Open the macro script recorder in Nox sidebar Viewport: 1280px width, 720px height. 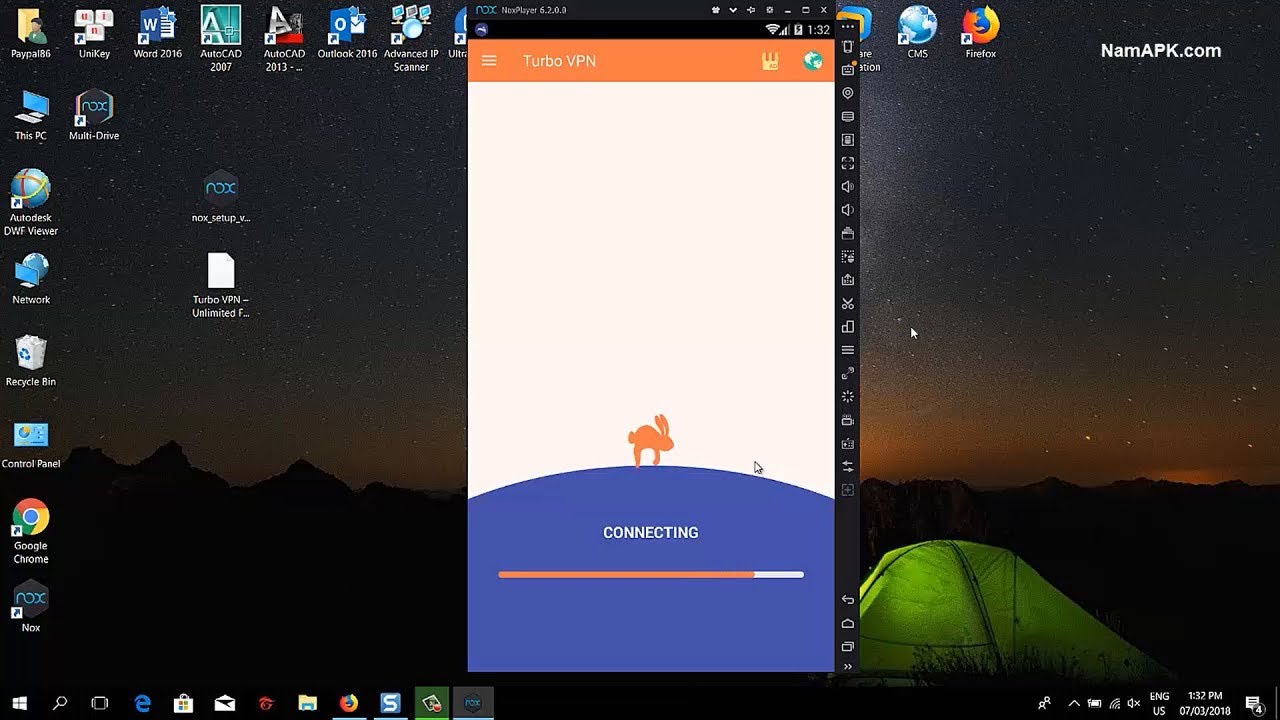(848, 257)
